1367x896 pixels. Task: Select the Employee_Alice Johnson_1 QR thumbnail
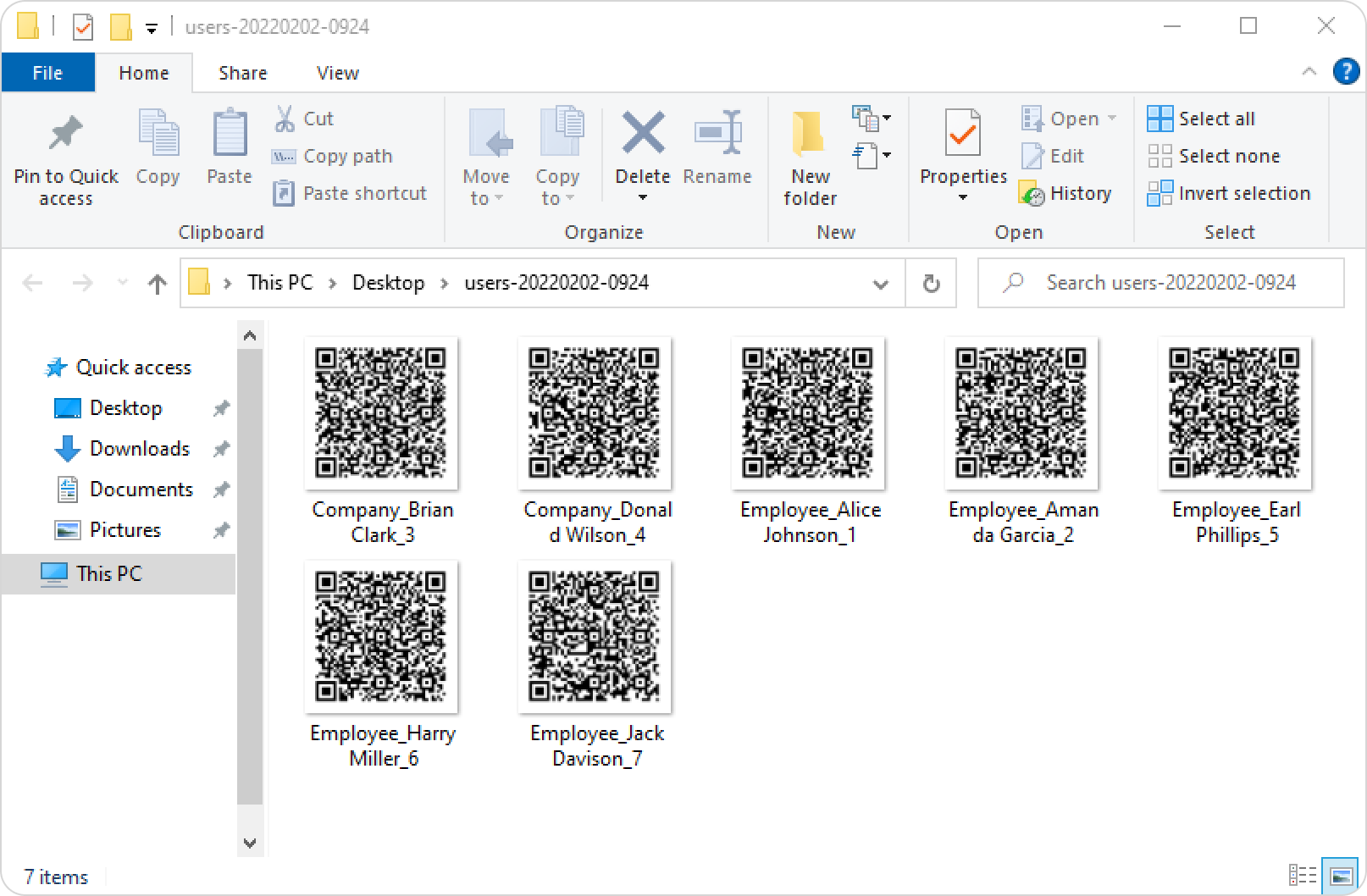pos(808,413)
